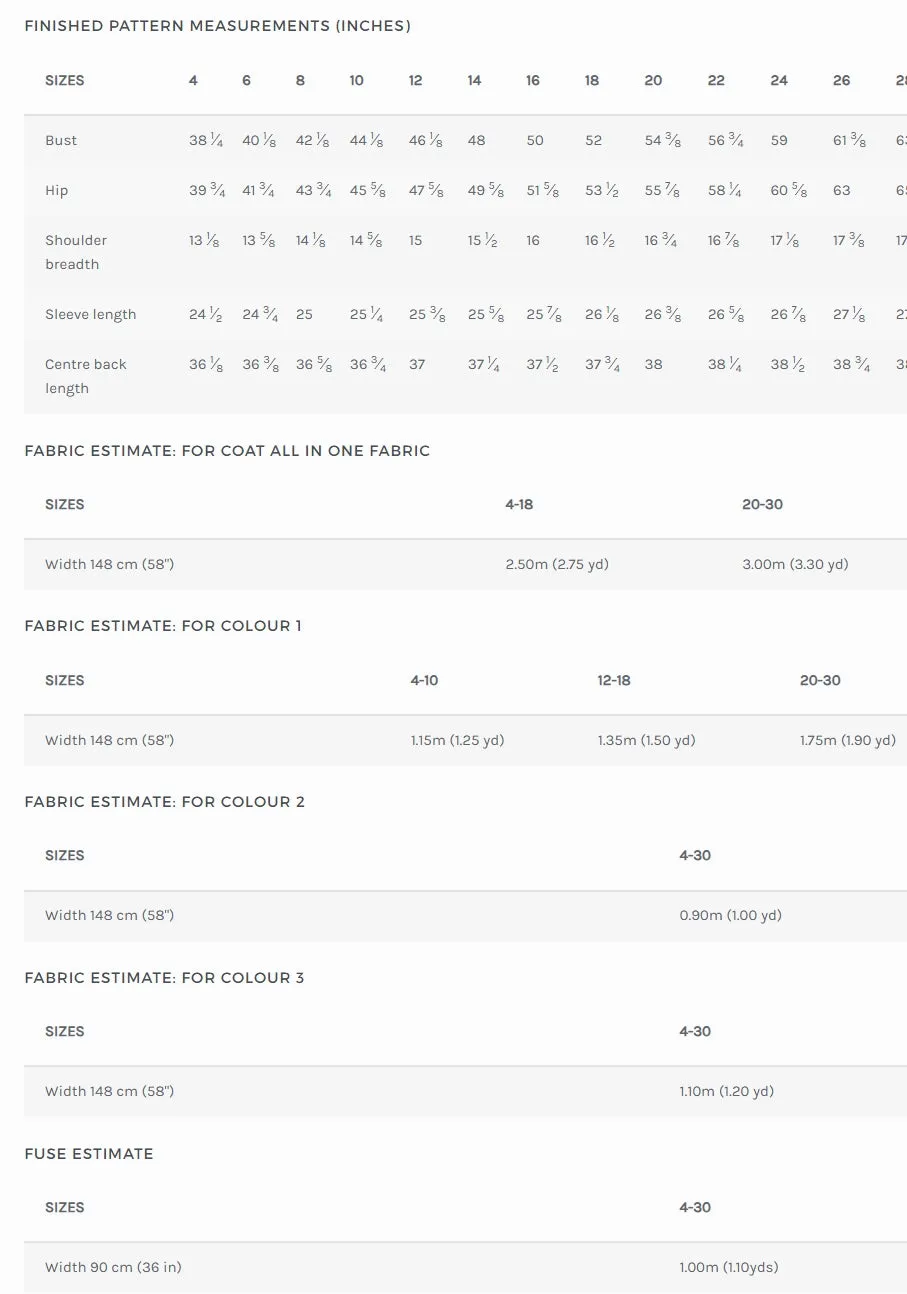
Task: Select the Bust row label
Action: (x=61, y=140)
